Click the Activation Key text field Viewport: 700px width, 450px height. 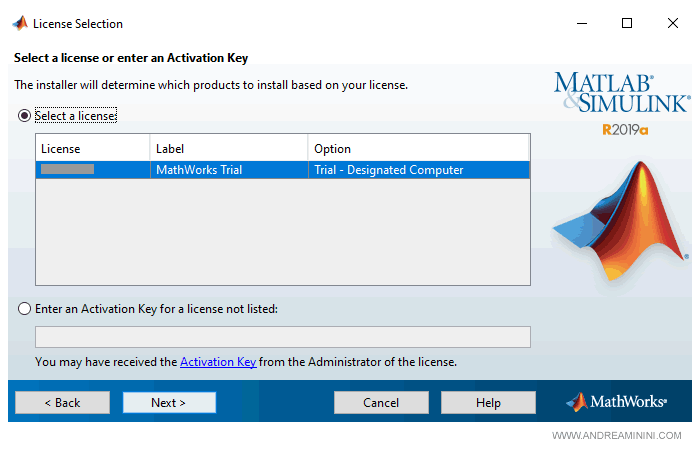point(283,337)
